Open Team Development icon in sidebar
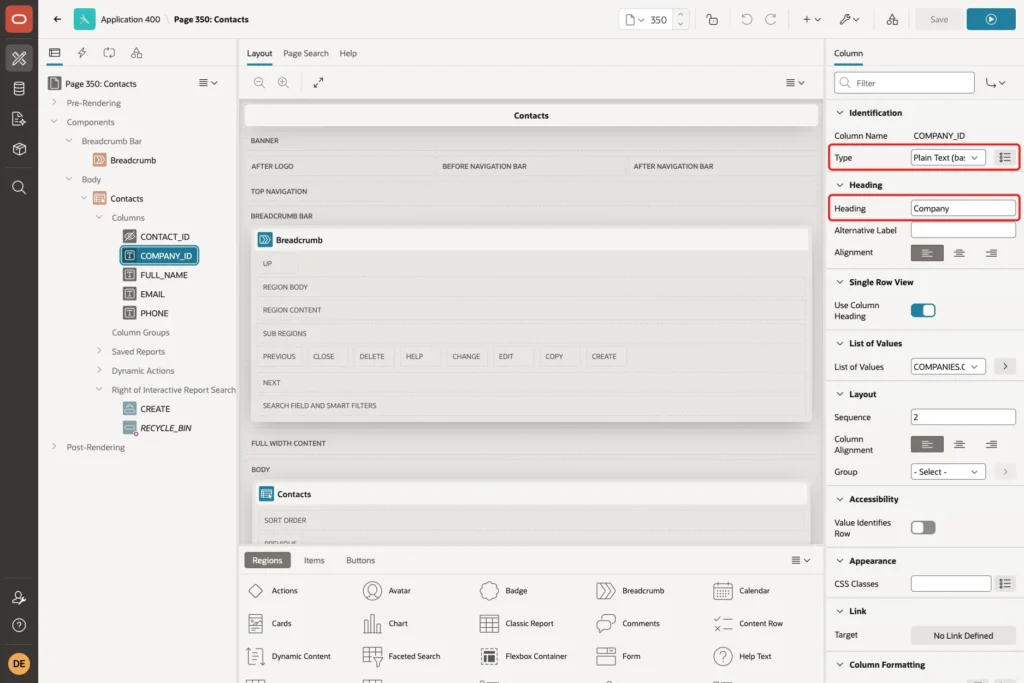Image resolution: width=1024 pixels, height=683 pixels. pyautogui.click(x=19, y=119)
